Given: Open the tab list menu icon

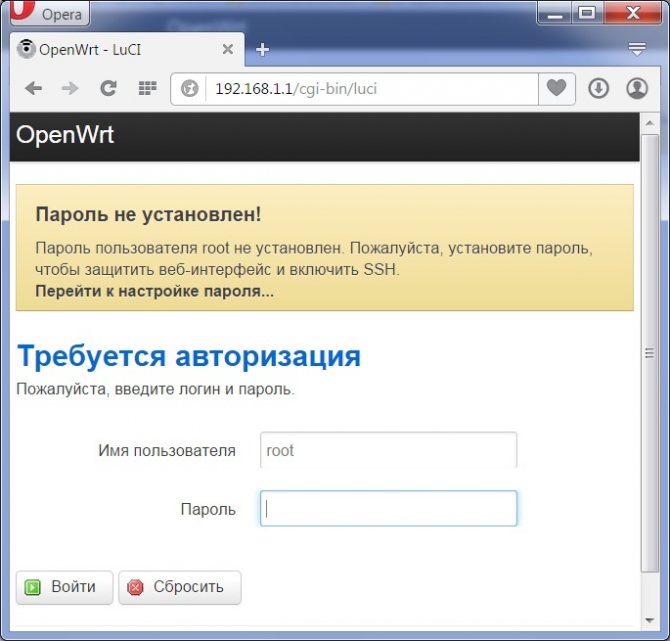Looking at the screenshot, I should [637, 48].
